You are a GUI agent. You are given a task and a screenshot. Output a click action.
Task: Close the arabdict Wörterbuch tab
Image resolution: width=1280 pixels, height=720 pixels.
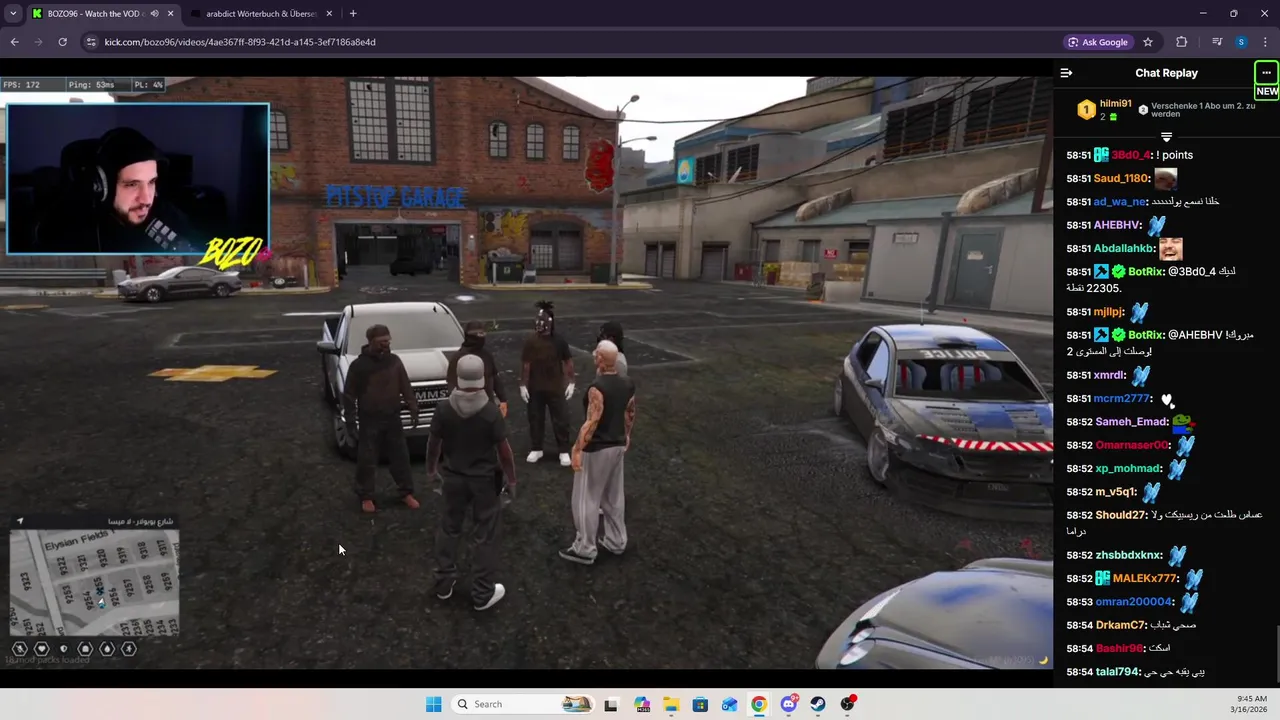coord(329,14)
